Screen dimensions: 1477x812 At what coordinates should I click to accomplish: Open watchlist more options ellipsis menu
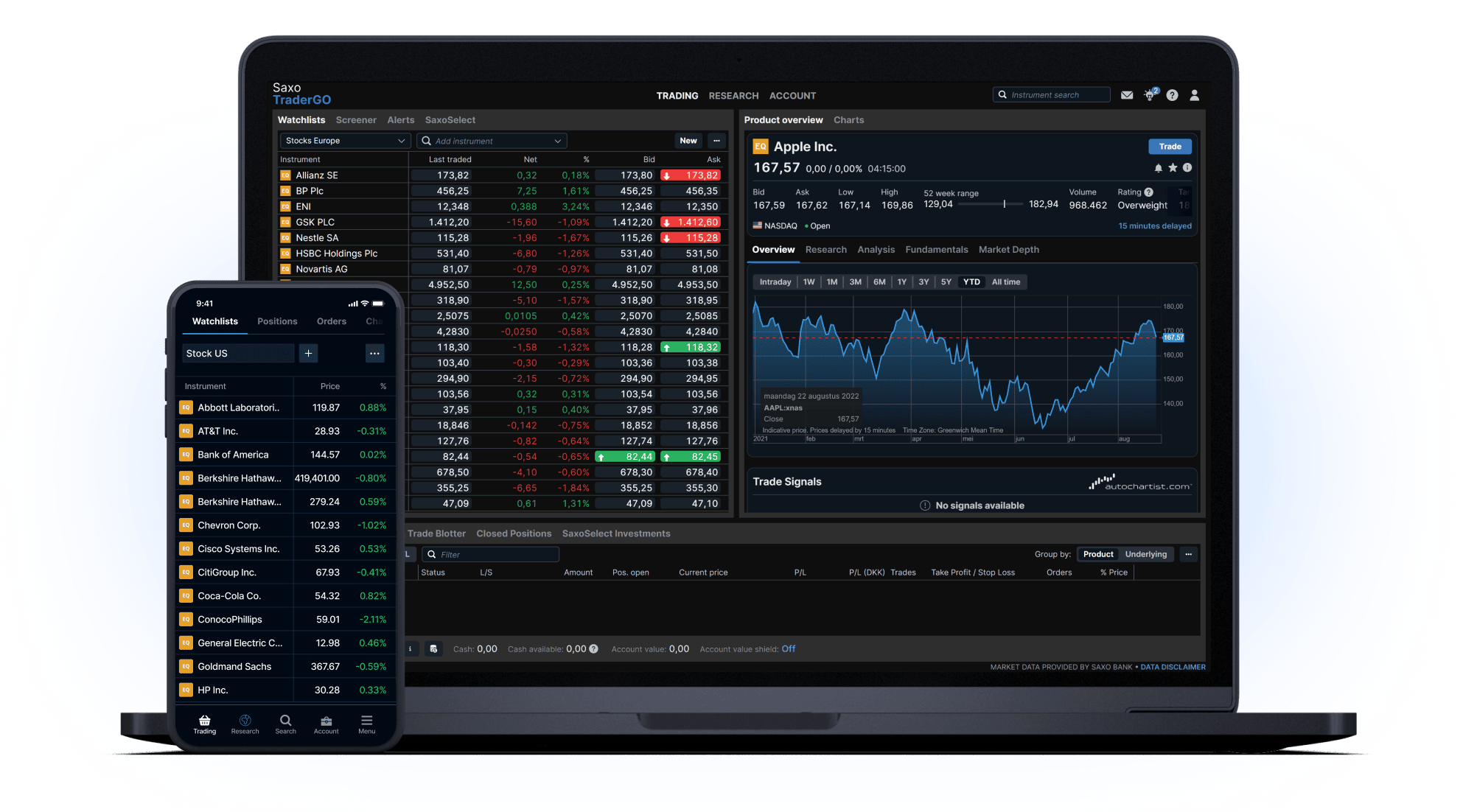tap(716, 141)
